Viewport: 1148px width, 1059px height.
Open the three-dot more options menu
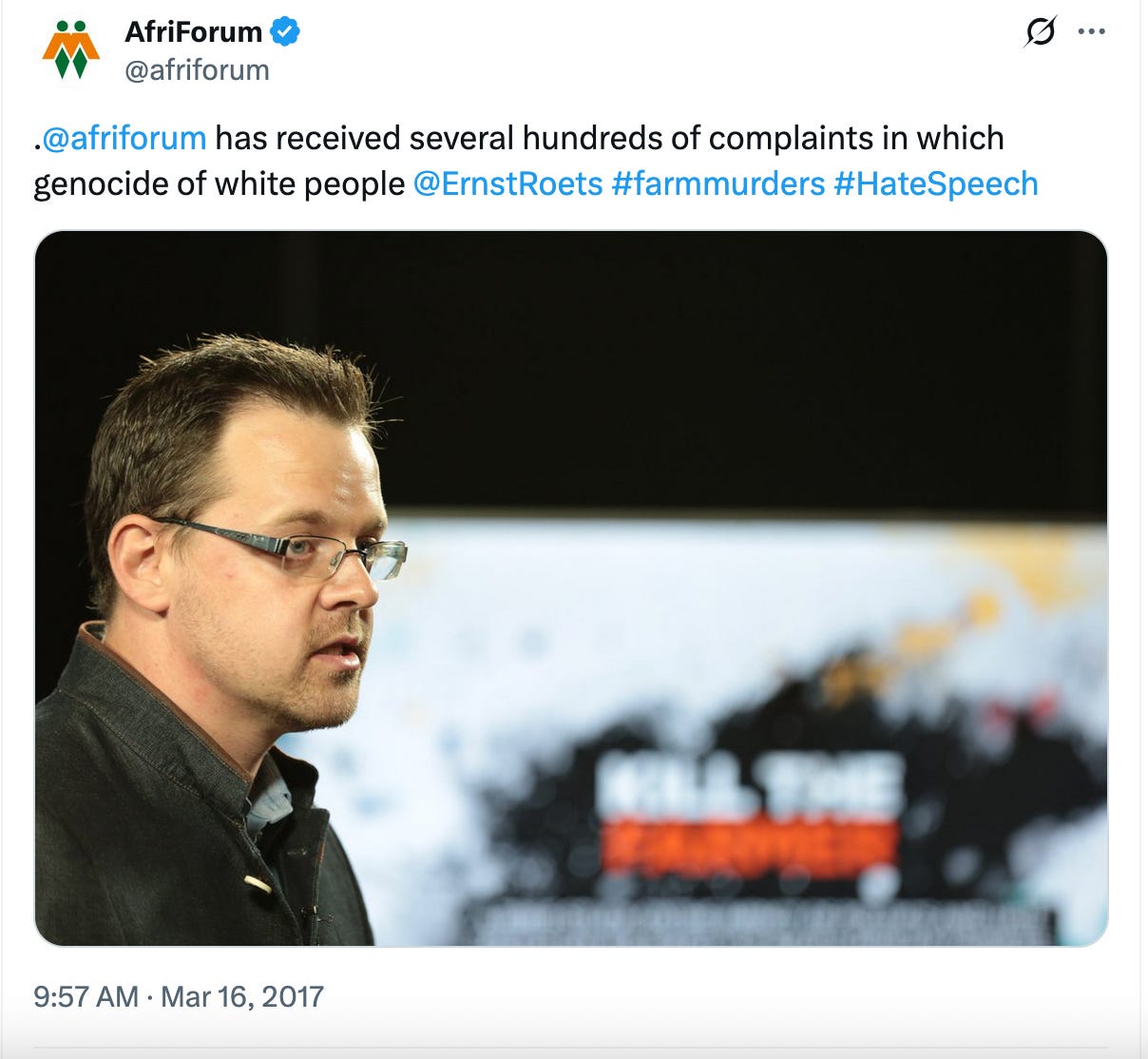[x=1091, y=31]
